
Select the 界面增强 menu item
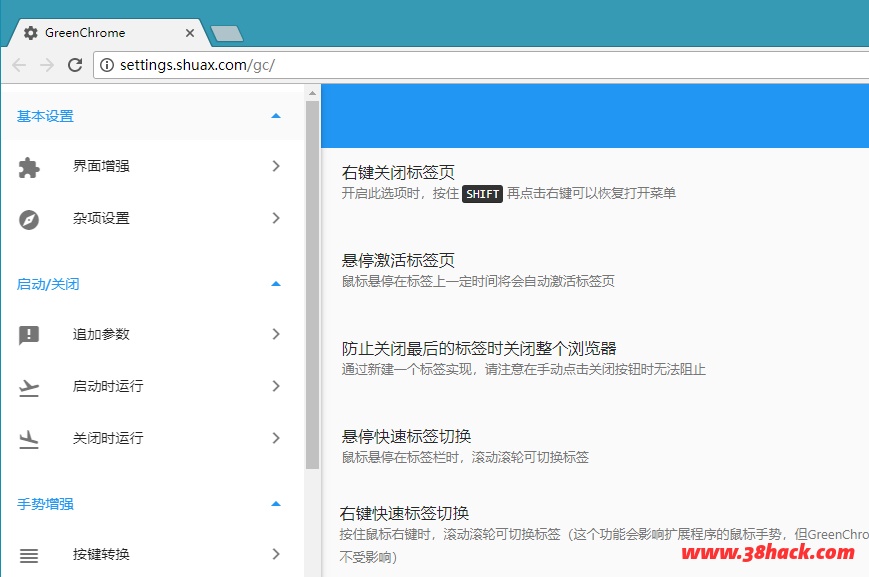point(152,166)
